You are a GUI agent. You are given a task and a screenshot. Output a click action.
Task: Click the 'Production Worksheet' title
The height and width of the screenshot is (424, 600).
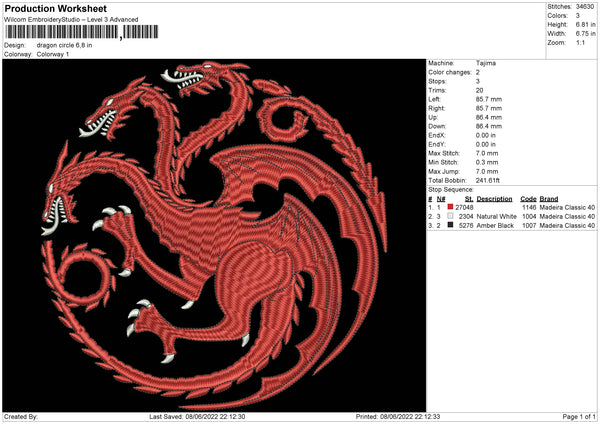55,8
